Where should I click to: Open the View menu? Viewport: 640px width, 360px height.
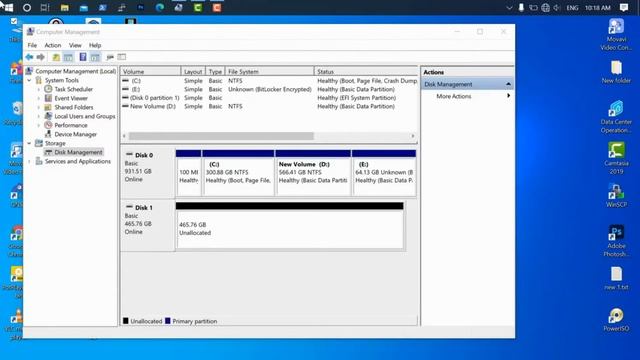pos(75,45)
